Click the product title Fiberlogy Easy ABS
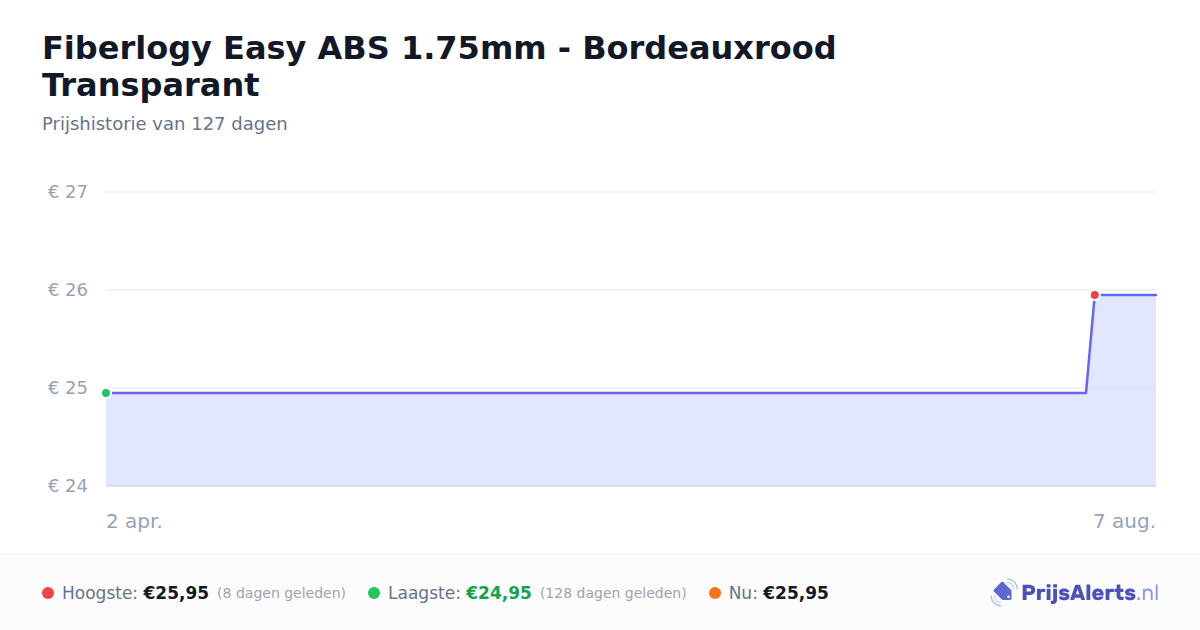The height and width of the screenshot is (630, 1200). point(439,66)
